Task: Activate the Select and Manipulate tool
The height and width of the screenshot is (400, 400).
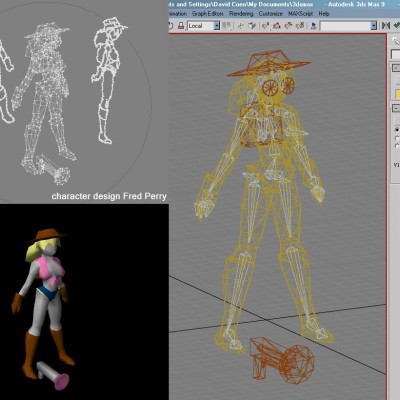Action: point(241,26)
